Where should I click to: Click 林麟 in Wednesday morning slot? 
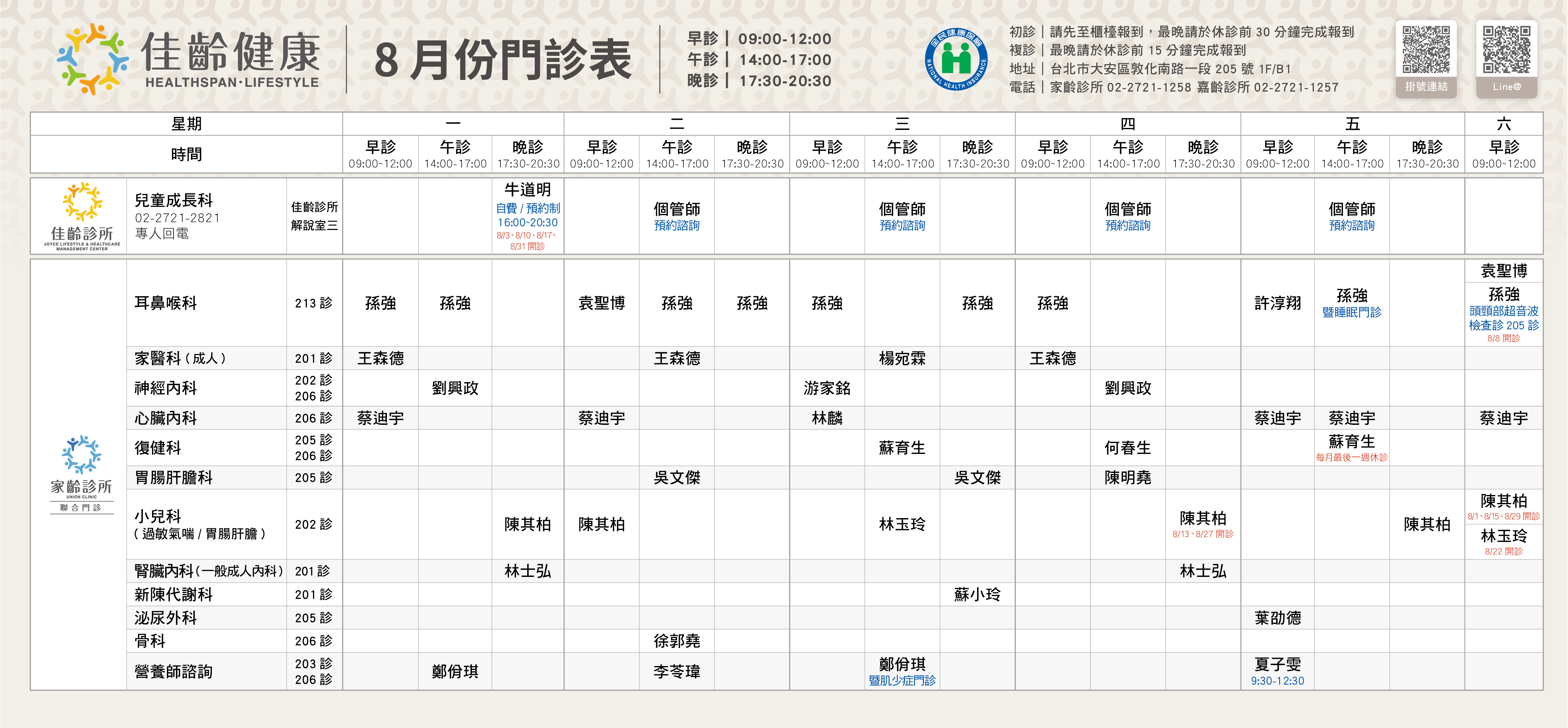click(x=827, y=418)
